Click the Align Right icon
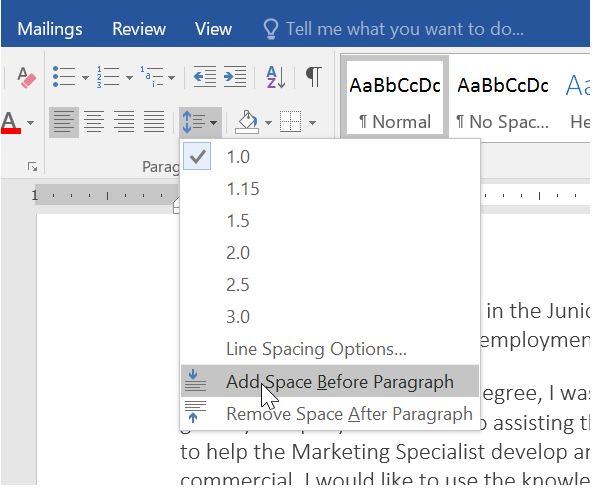This screenshot has width=601, height=499. pos(124,123)
